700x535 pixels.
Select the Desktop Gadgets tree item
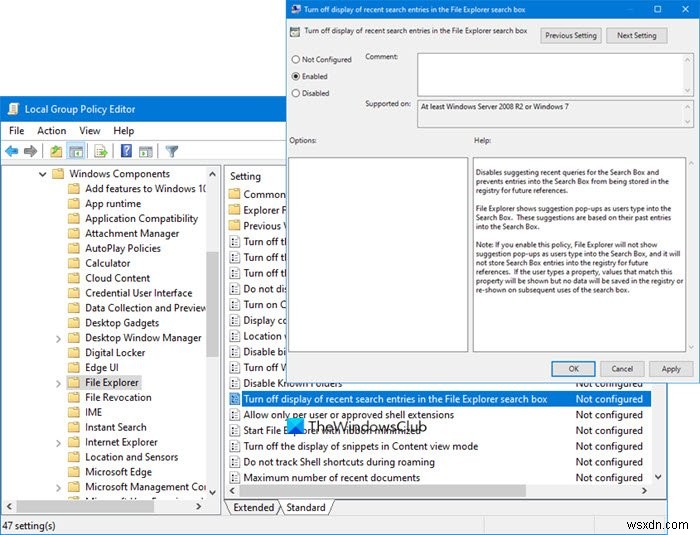(x=122, y=323)
